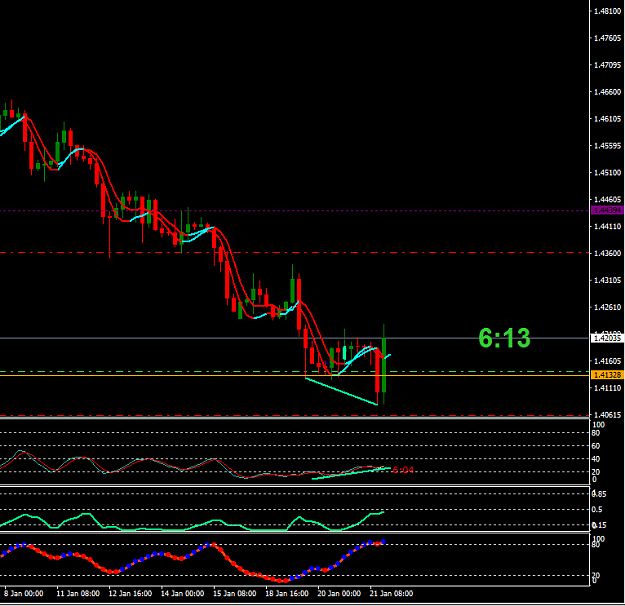This screenshot has height=606, width=625.
Task: Select the cyan descending trendline under price lows
Action: tap(341, 392)
